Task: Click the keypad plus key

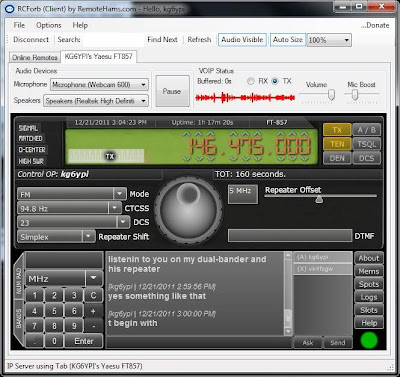Action: coord(93,311)
